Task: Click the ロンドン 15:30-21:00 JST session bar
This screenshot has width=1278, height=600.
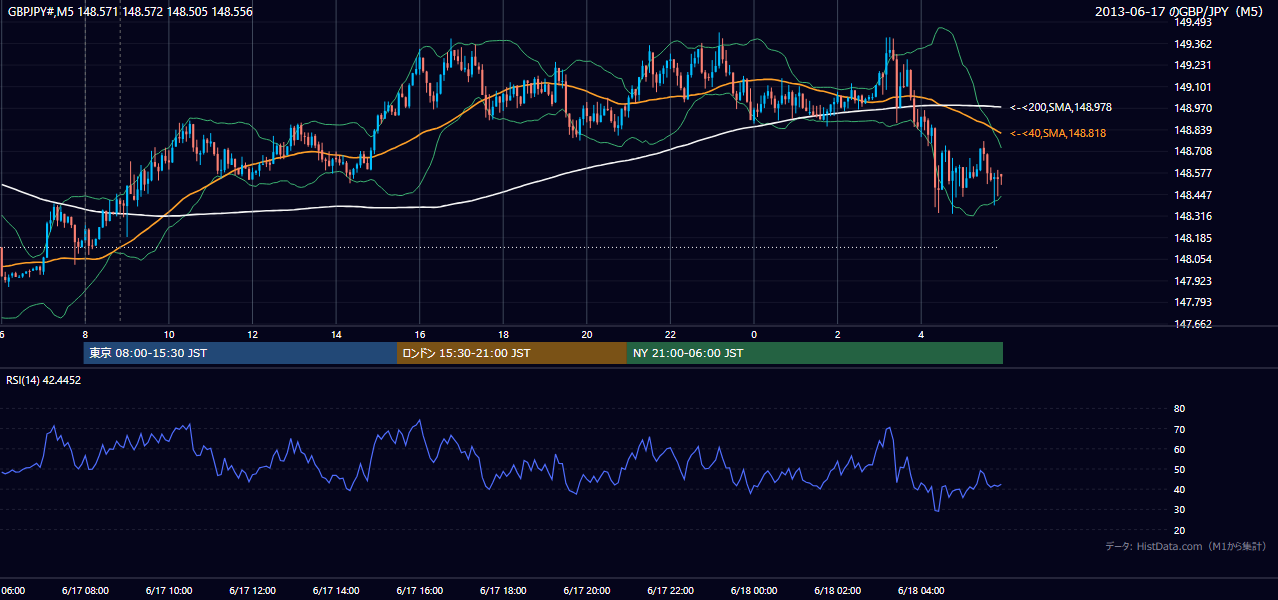Action: coord(512,353)
